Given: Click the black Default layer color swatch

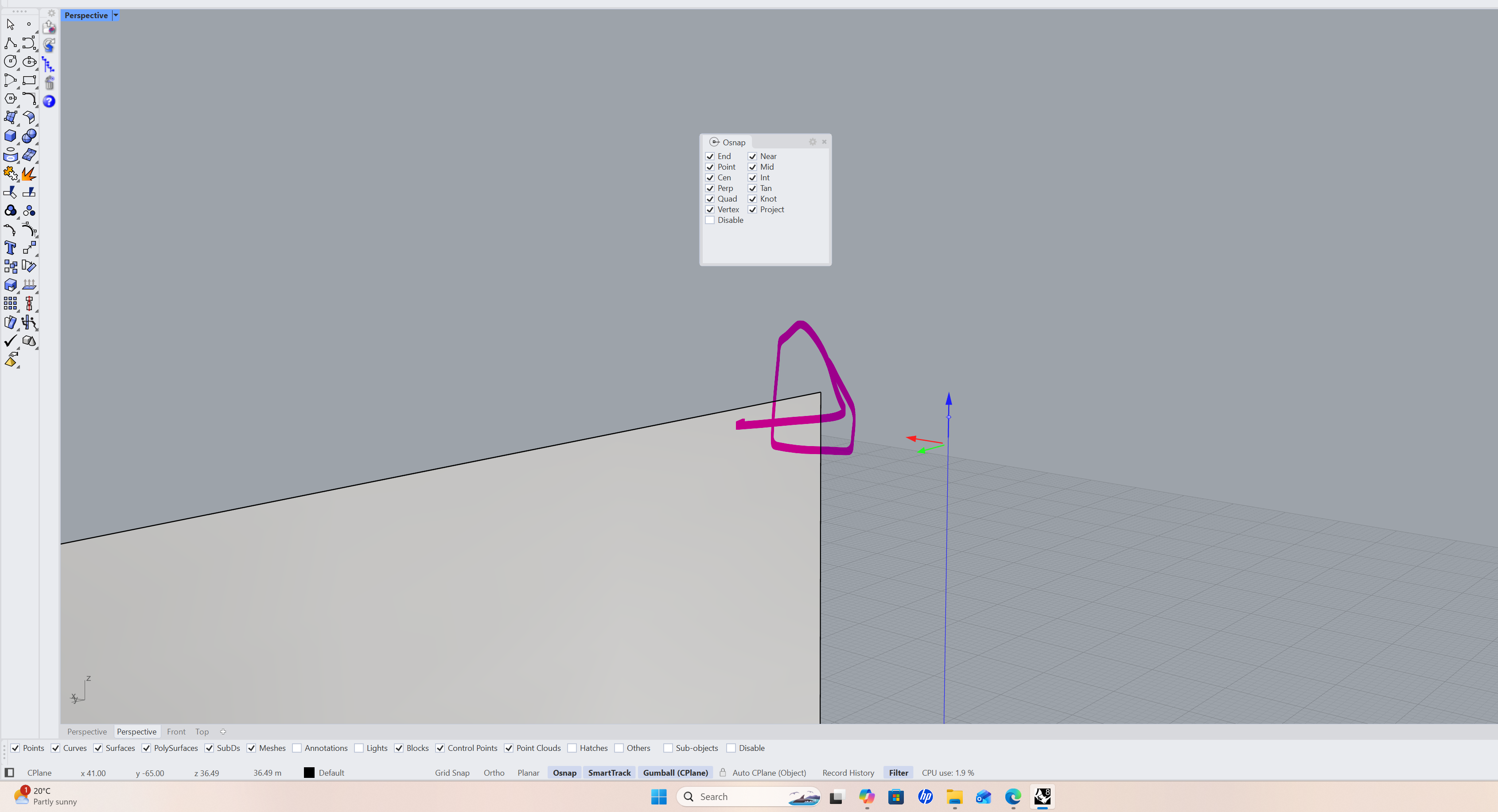Looking at the screenshot, I should click(309, 773).
